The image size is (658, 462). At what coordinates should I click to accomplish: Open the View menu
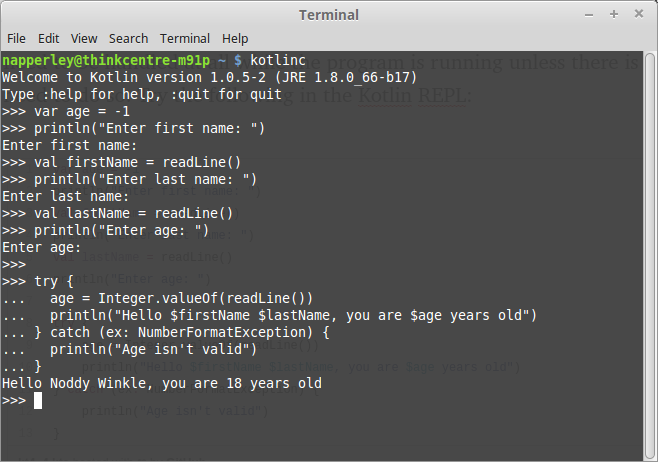[x=84, y=39]
